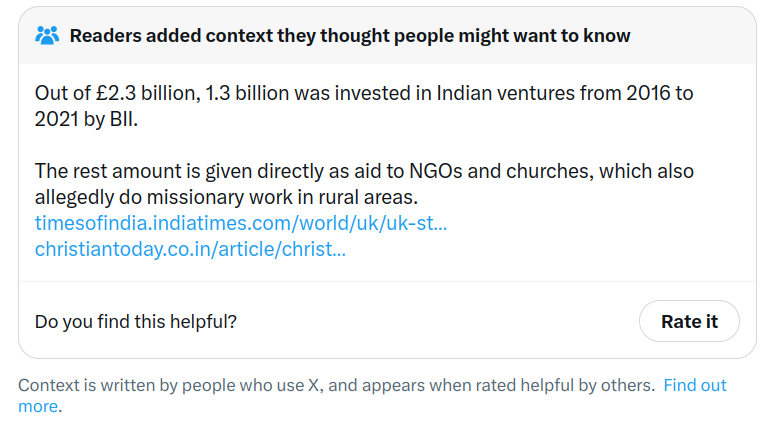Click the "Context is written by people" footer text
This screenshot has width=766, height=428.
(130, 385)
